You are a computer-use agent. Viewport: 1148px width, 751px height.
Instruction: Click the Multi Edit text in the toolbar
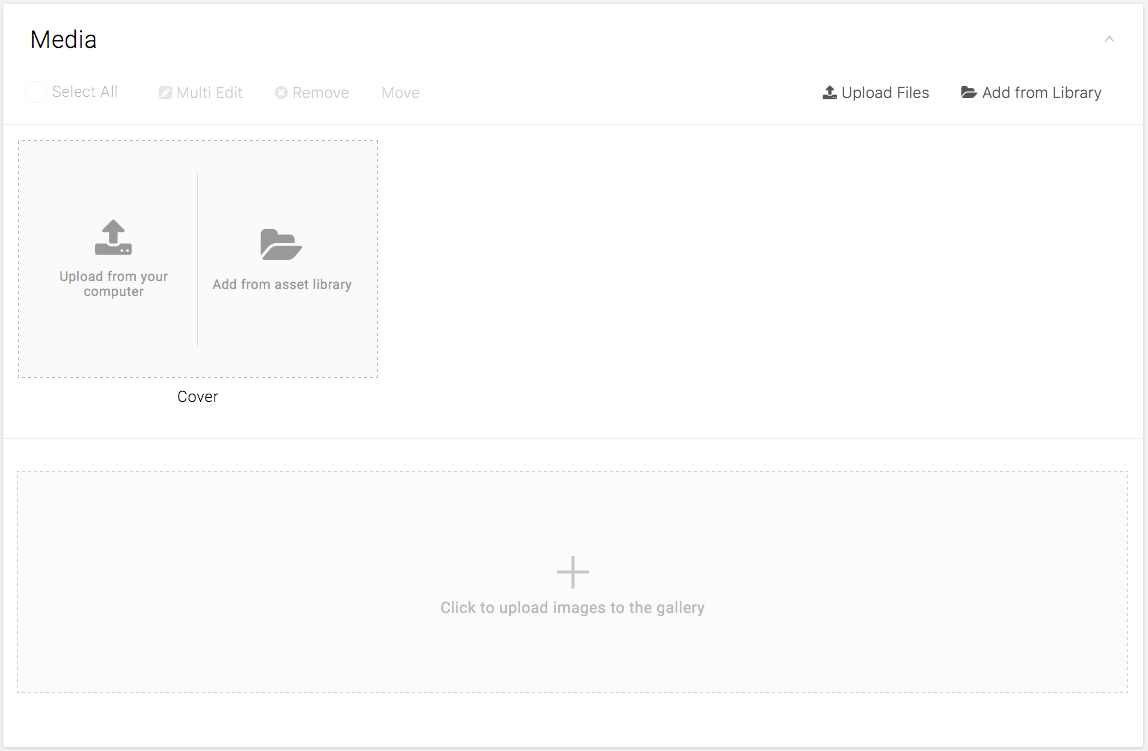coord(210,93)
